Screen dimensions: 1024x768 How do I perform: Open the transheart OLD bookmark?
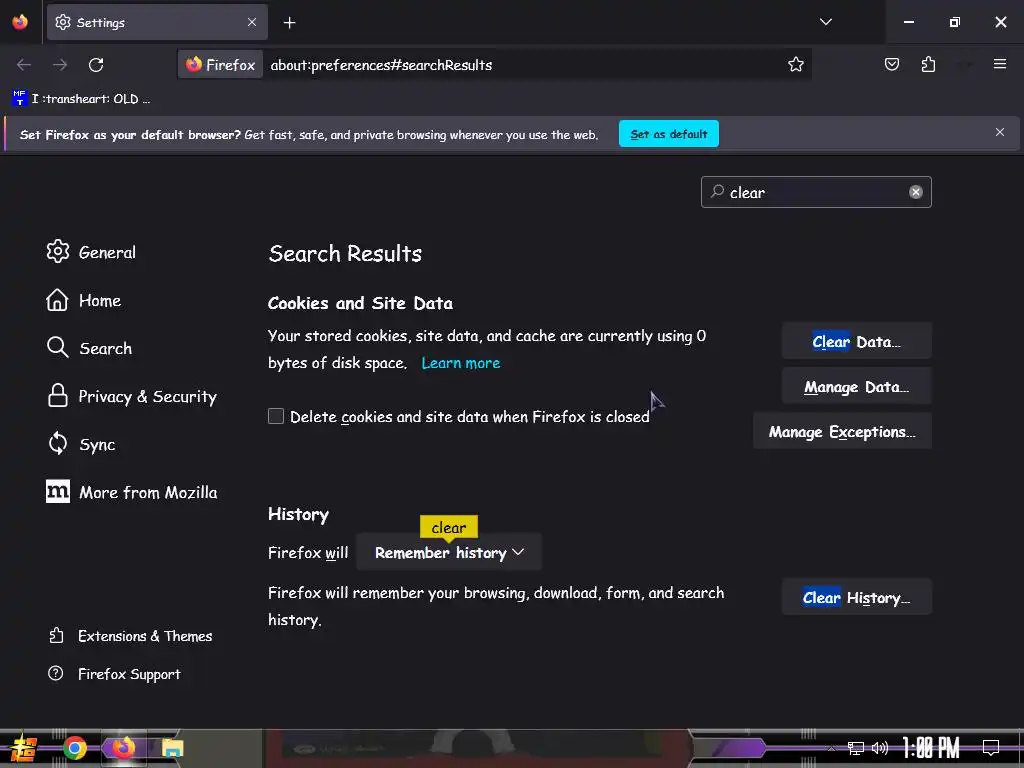tap(81, 99)
